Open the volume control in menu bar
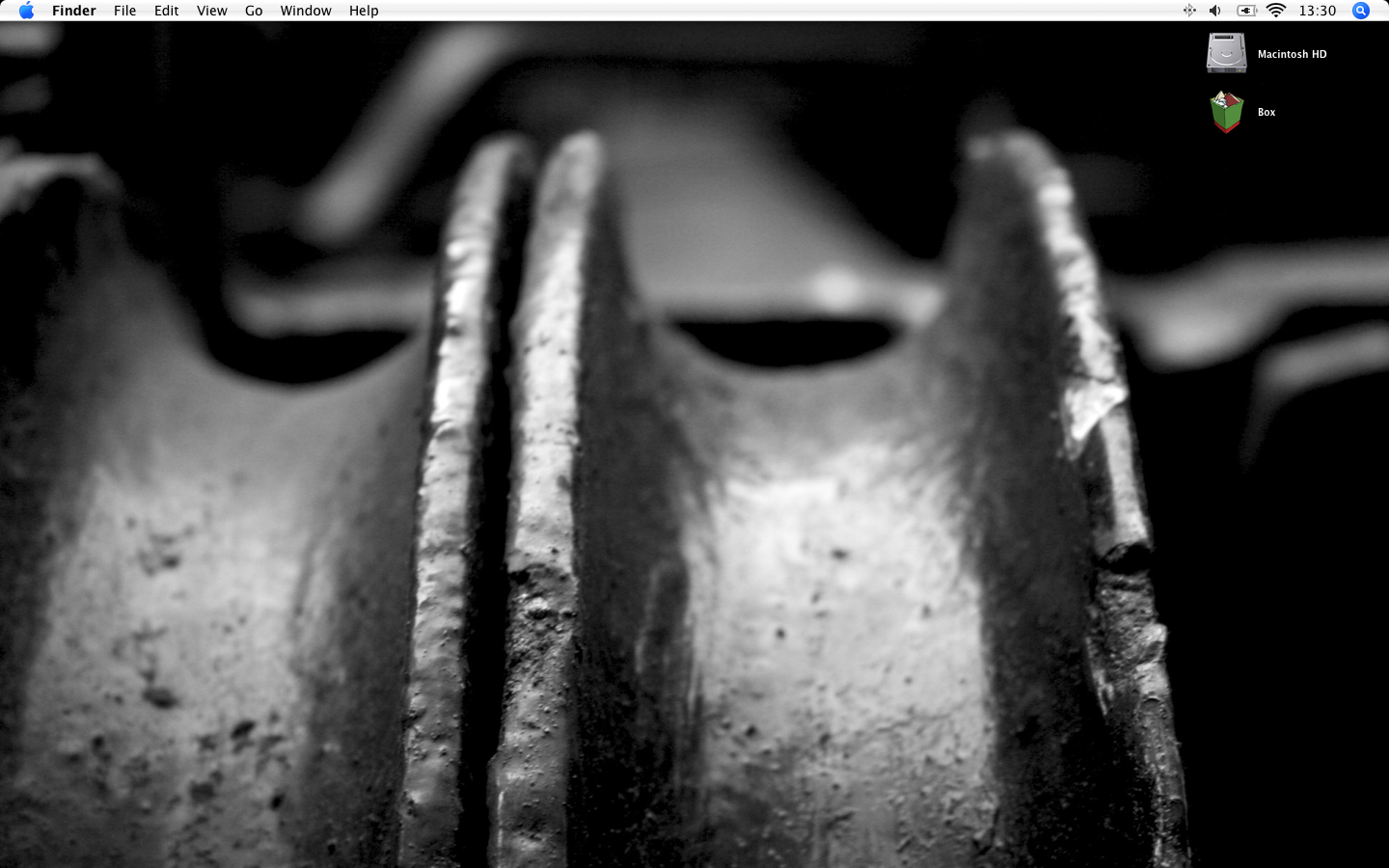 pos(1215,11)
